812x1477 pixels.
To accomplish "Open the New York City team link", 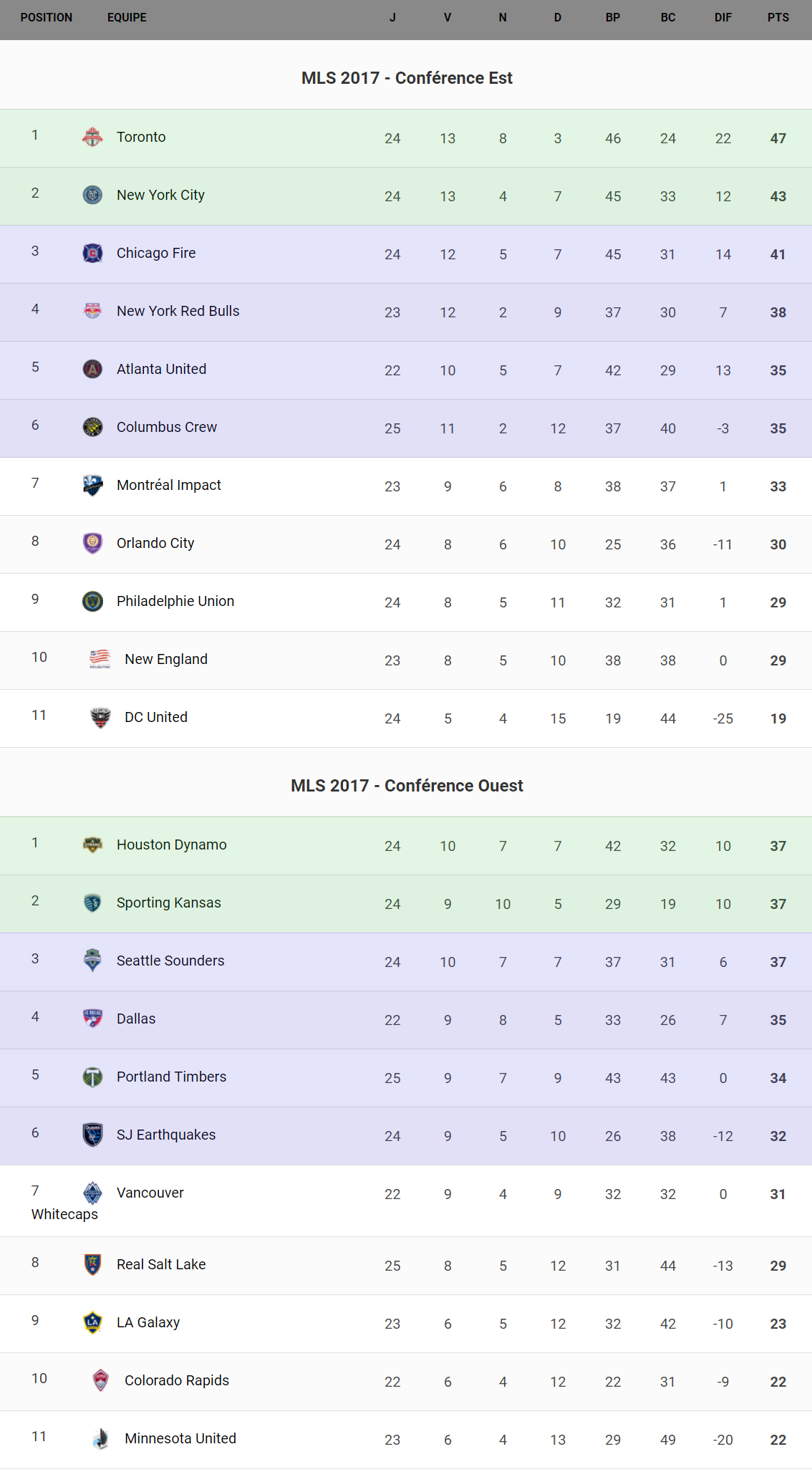I will tap(160, 195).
